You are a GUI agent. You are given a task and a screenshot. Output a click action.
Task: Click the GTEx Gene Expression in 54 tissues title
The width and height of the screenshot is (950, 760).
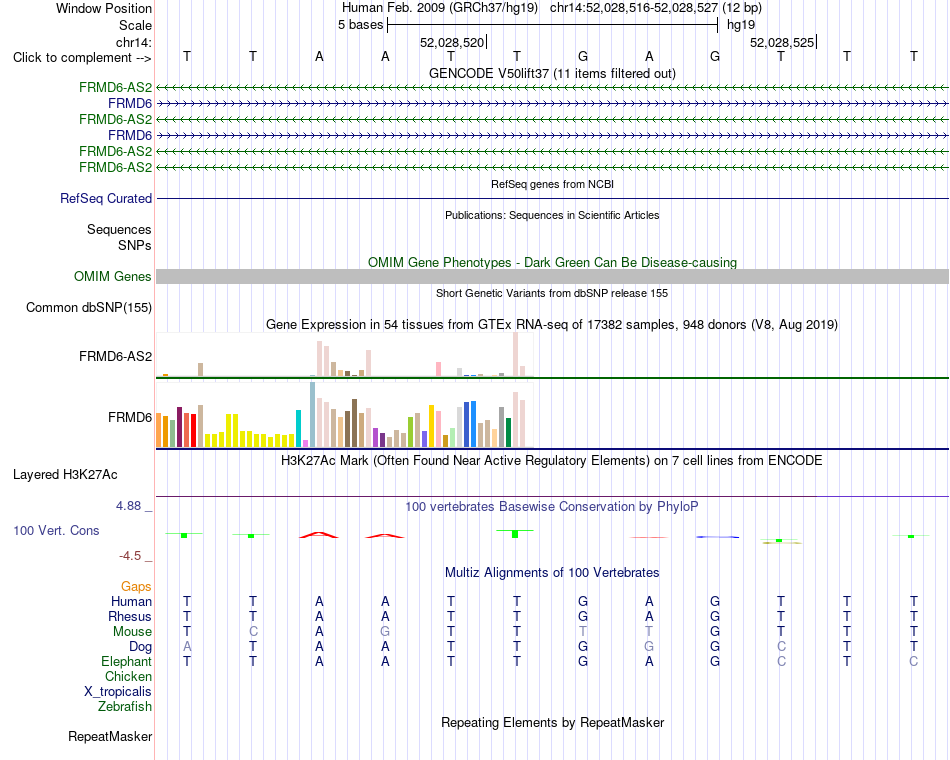point(552,325)
